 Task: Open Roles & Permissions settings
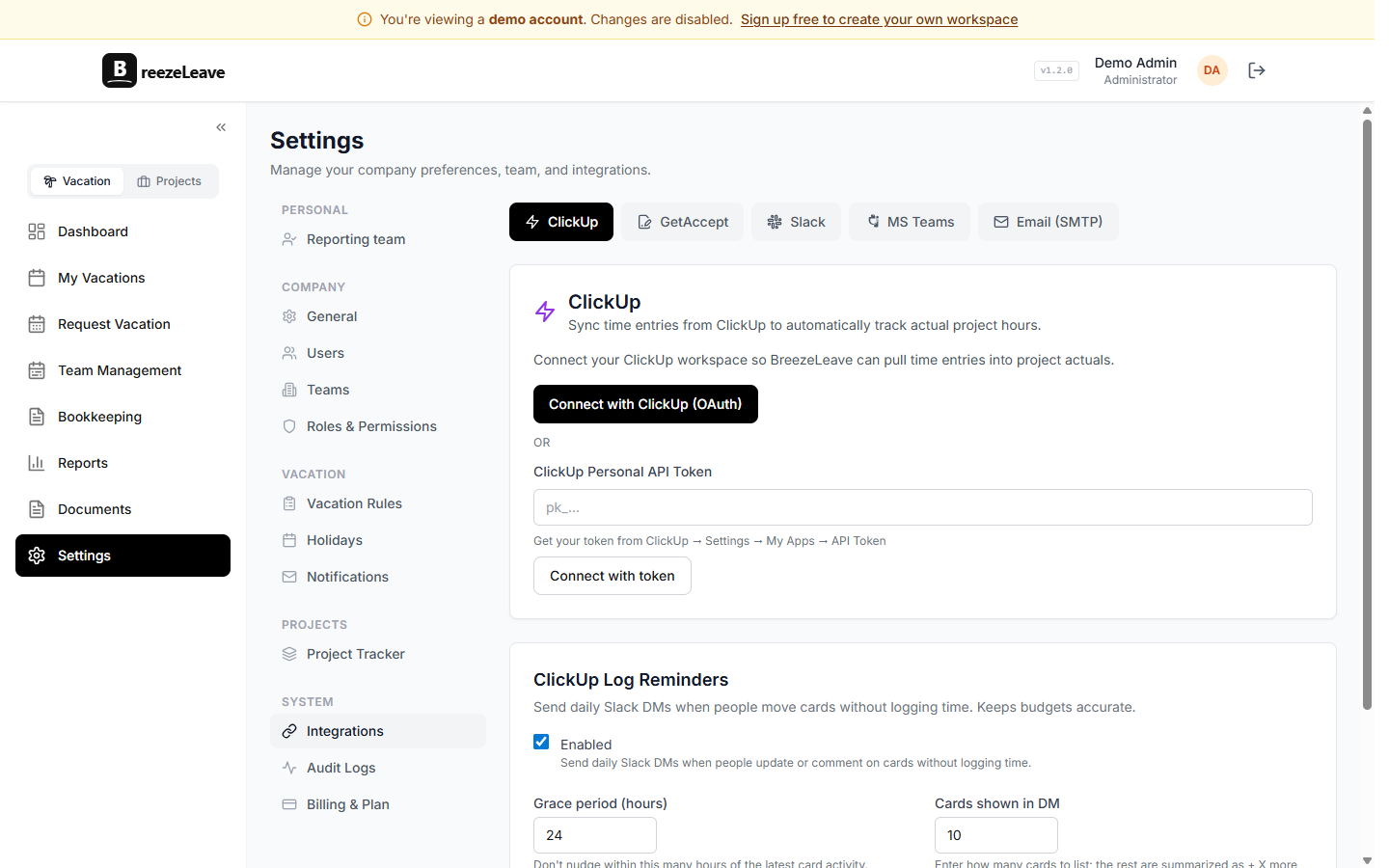click(378, 426)
